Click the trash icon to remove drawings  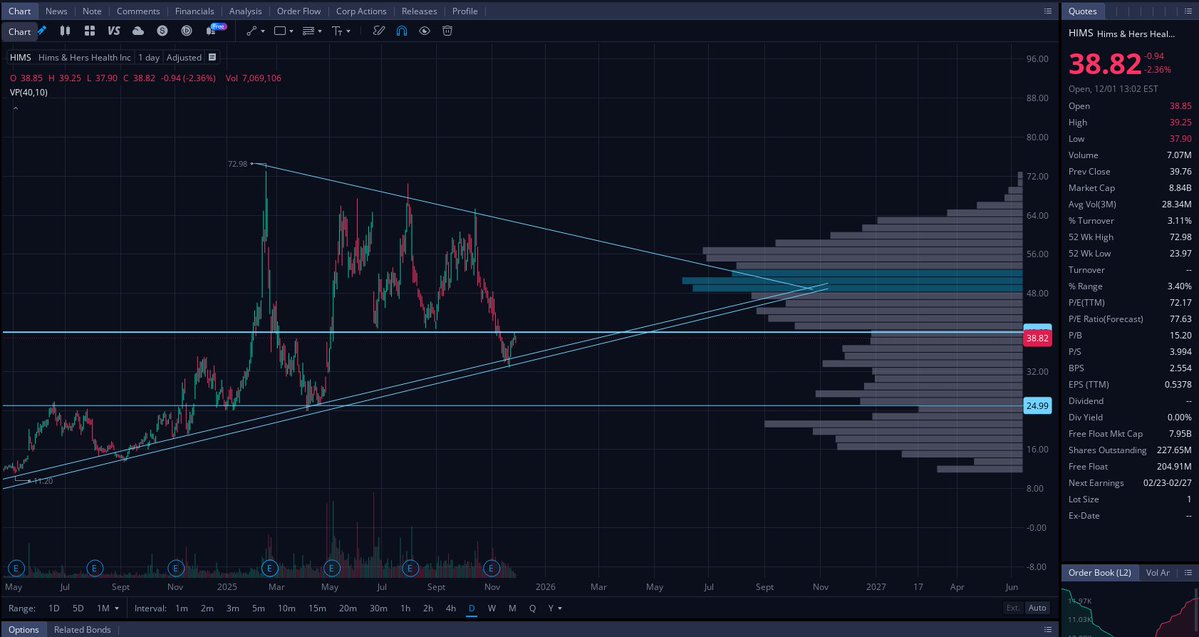(446, 31)
